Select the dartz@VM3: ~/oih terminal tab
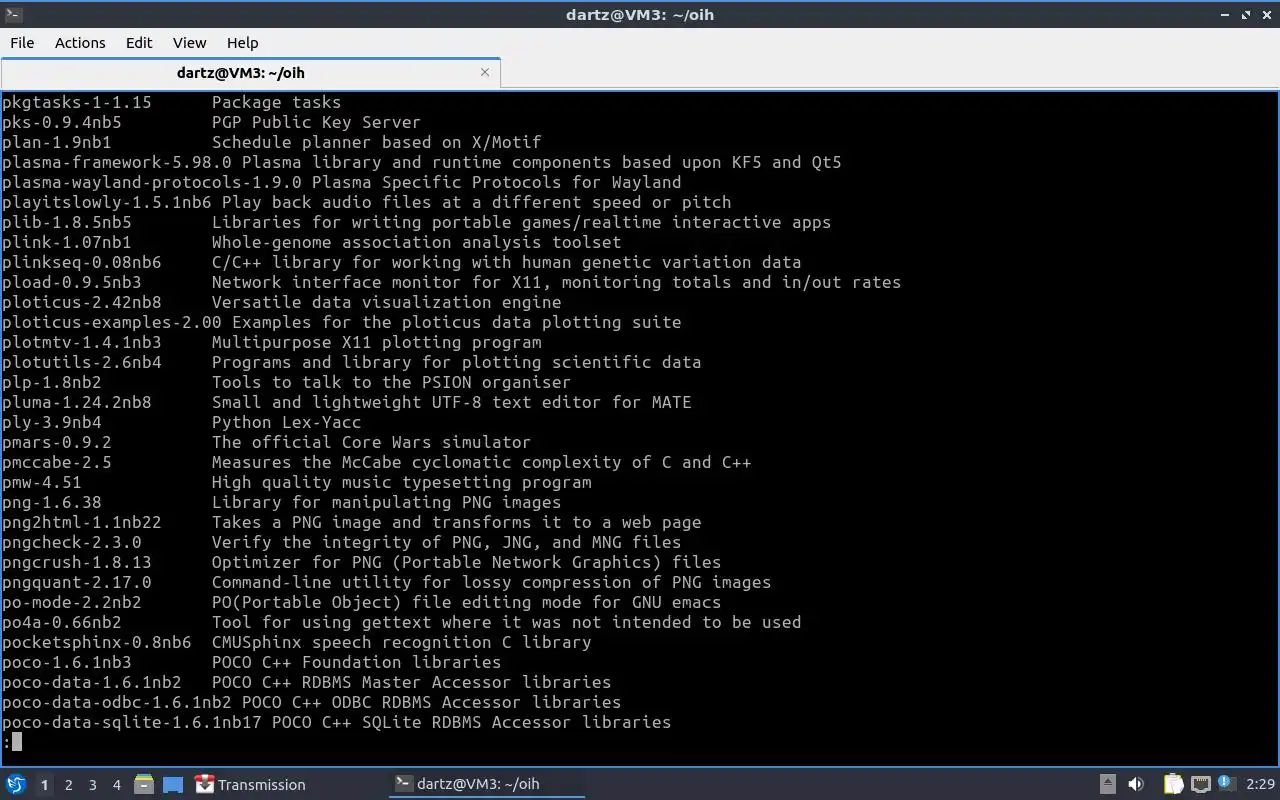The width and height of the screenshot is (1280, 800). [x=241, y=72]
